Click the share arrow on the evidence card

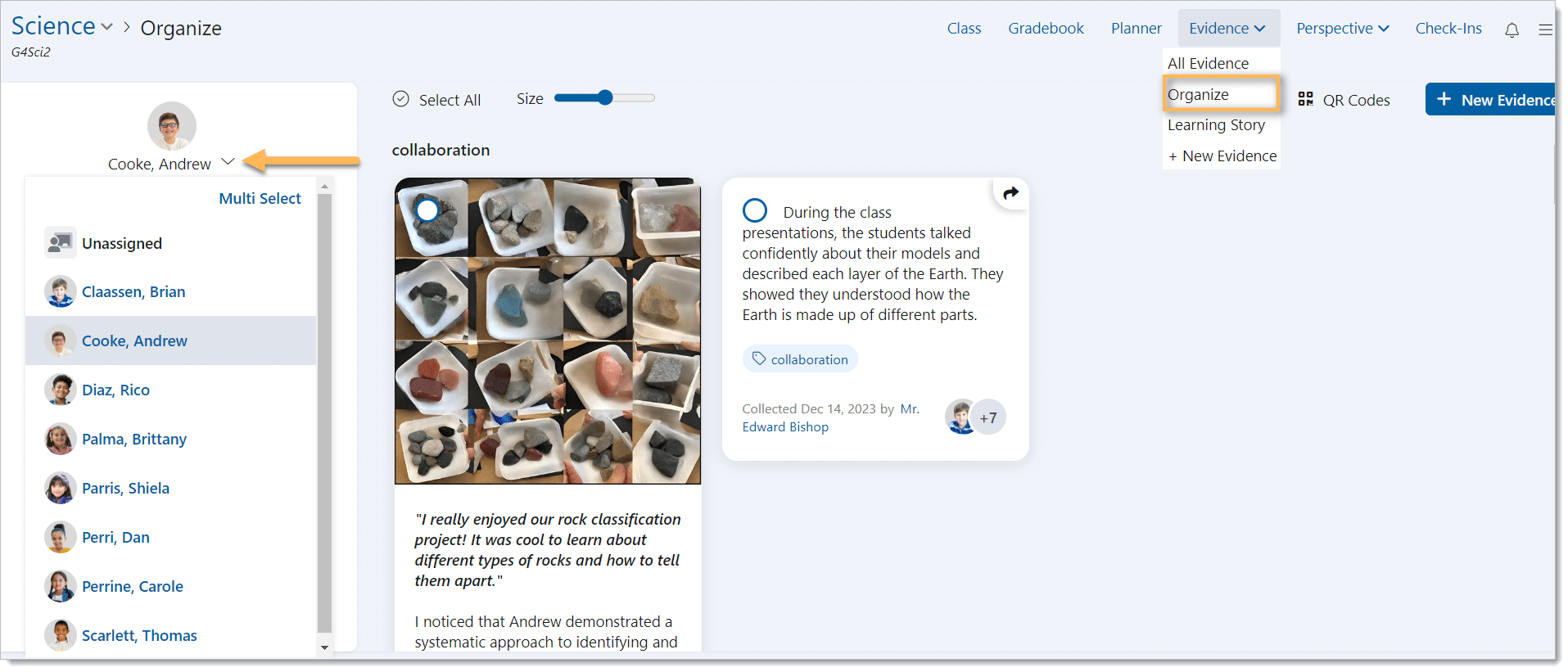click(1010, 193)
